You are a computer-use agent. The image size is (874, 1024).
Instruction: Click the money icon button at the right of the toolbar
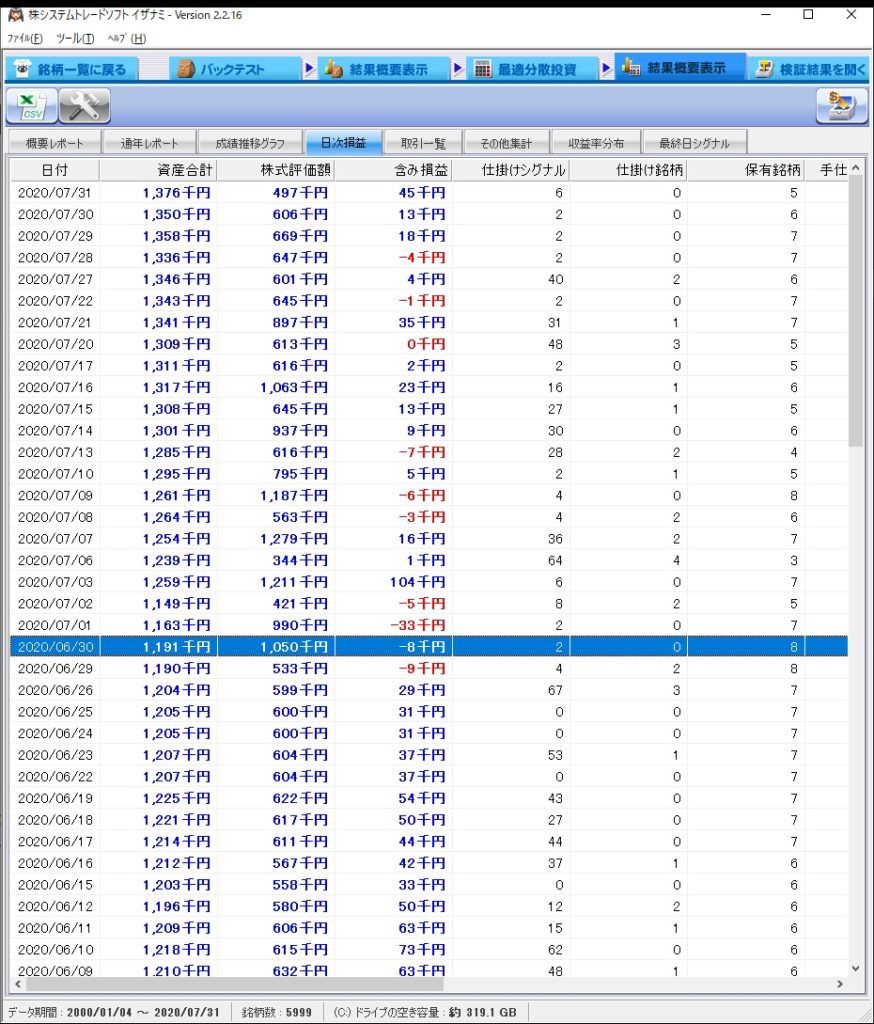point(841,105)
